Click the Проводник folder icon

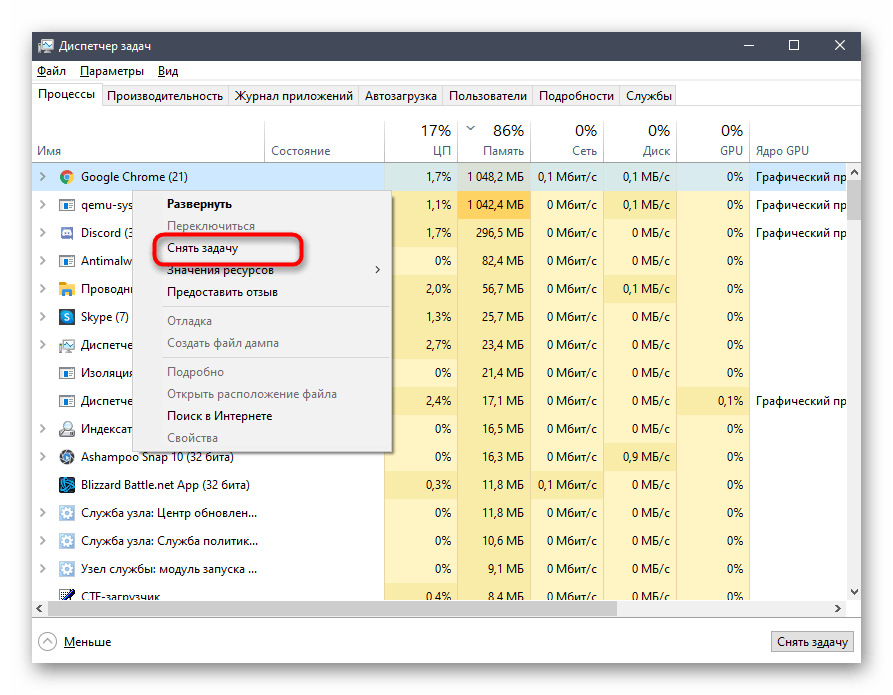click(x=67, y=289)
